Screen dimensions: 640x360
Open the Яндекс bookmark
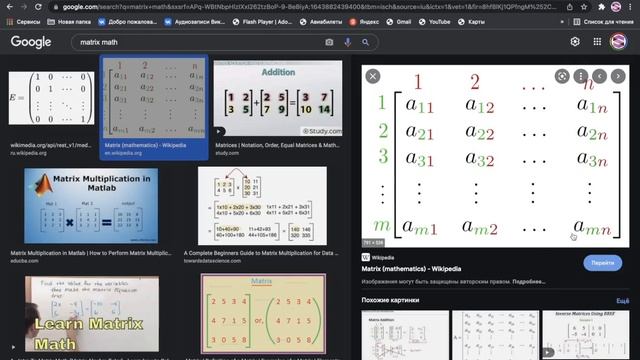coord(364,22)
